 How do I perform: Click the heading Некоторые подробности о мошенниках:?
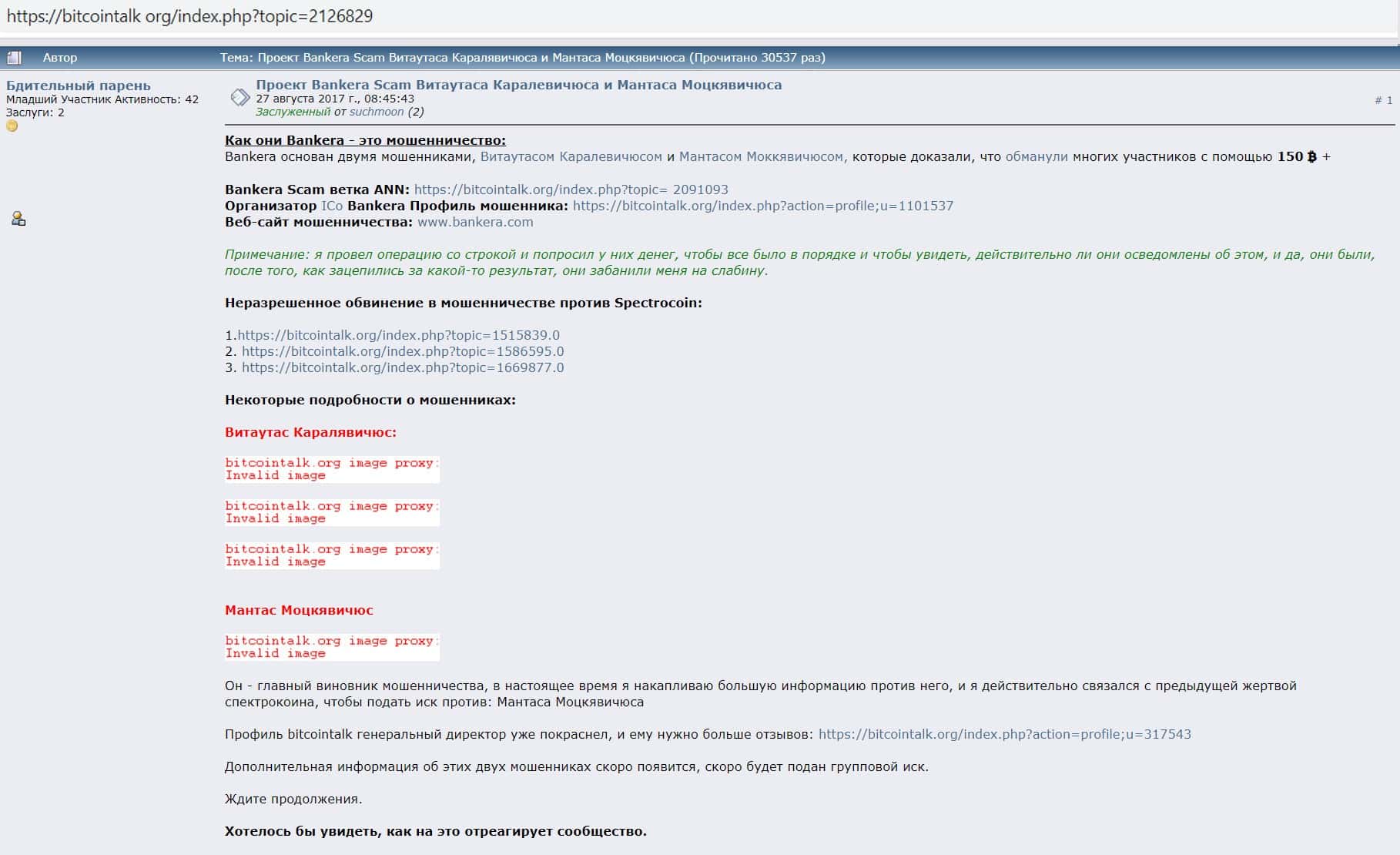(370, 400)
